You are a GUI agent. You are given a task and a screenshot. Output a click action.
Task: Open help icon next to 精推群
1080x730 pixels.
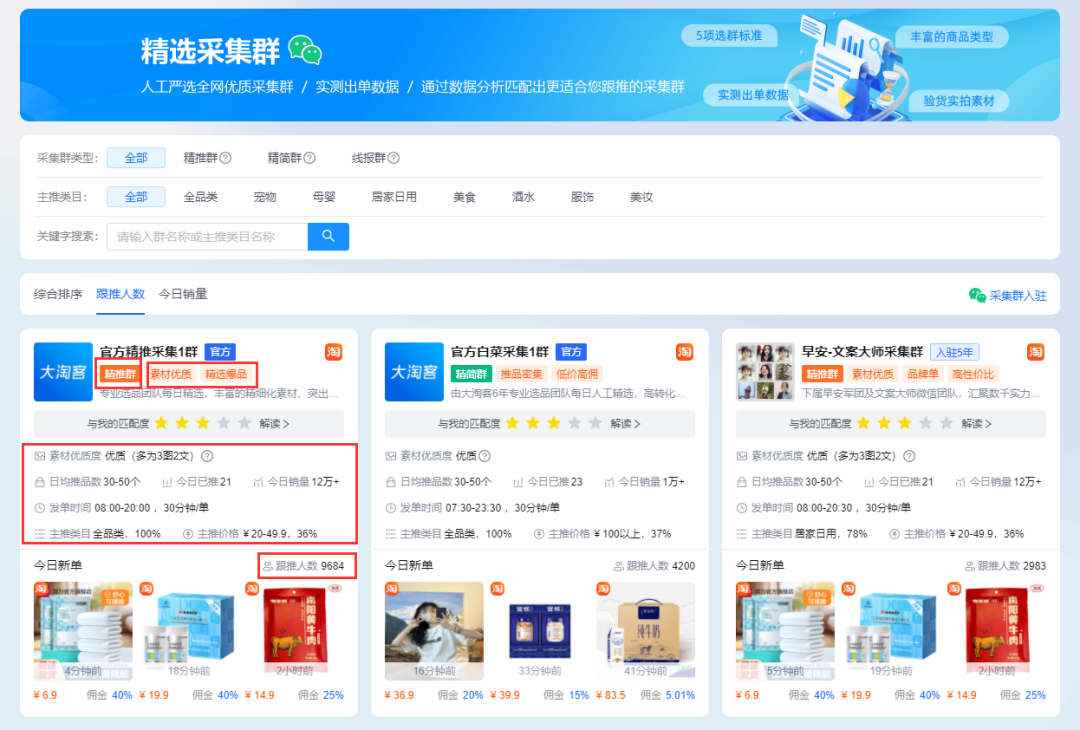coord(225,158)
